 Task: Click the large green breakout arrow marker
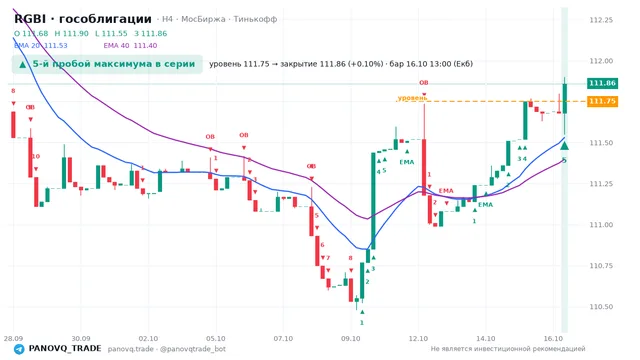(564, 145)
